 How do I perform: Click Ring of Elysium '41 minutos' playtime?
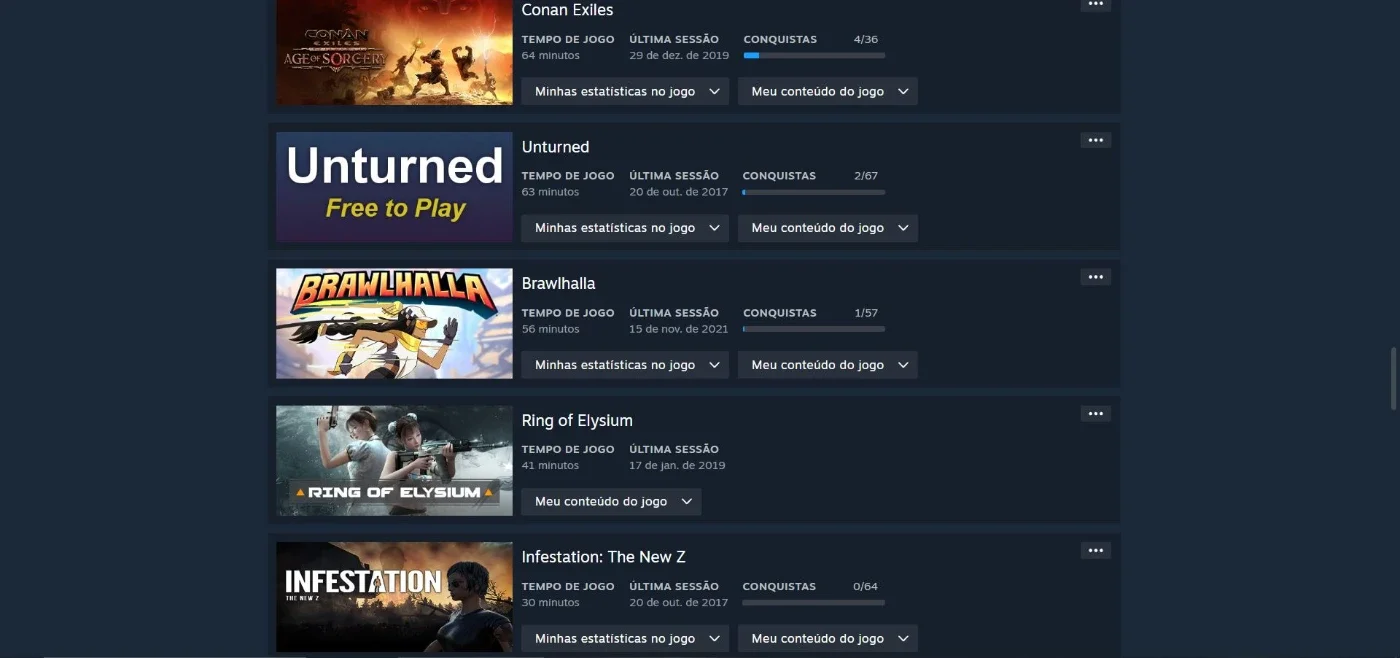pyautogui.click(x=551, y=465)
